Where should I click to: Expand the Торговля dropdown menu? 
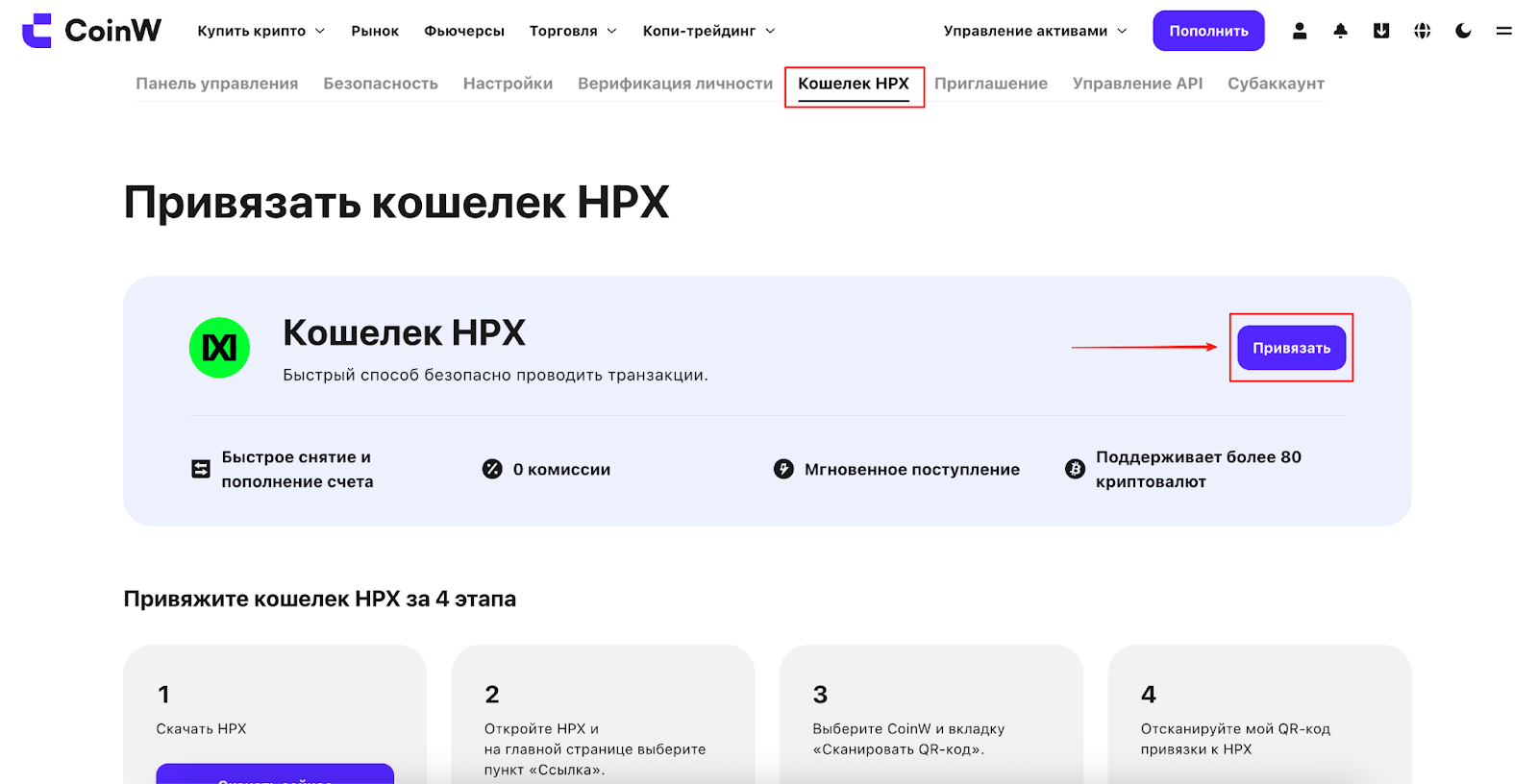coord(573,31)
